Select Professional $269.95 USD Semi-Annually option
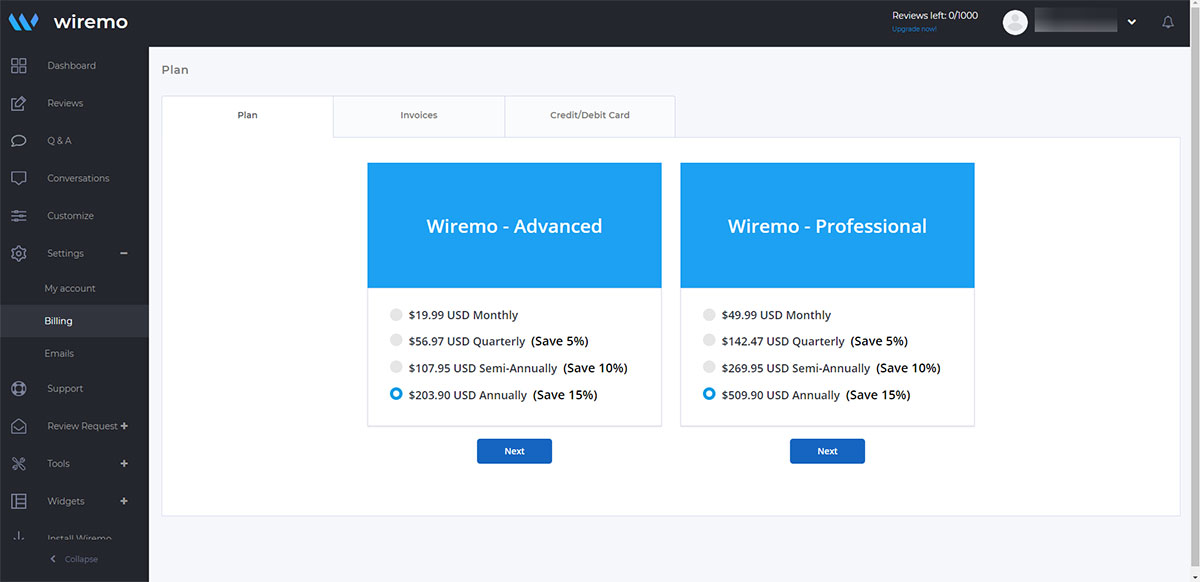This screenshot has width=1200, height=582. [x=709, y=368]
